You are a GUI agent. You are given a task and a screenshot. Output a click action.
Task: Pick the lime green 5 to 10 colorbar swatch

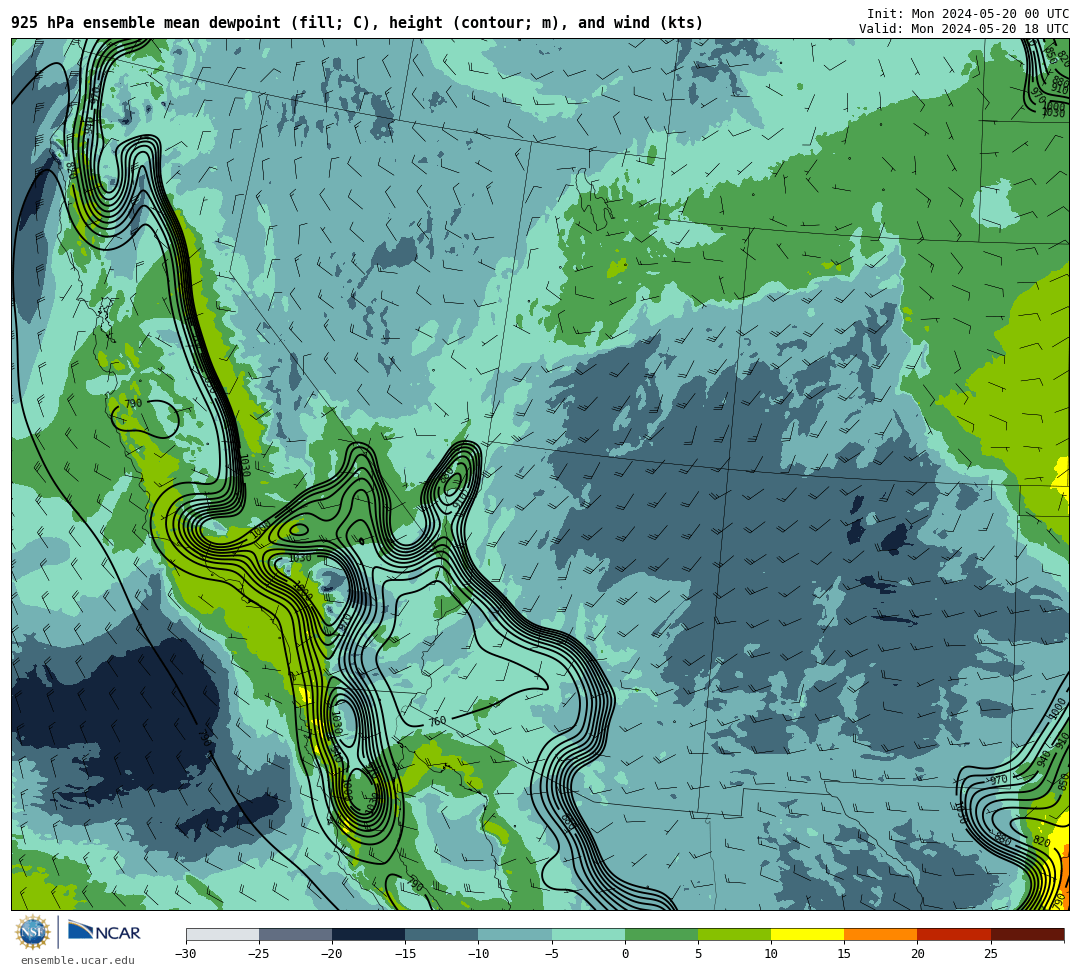(x=734, y=934)
